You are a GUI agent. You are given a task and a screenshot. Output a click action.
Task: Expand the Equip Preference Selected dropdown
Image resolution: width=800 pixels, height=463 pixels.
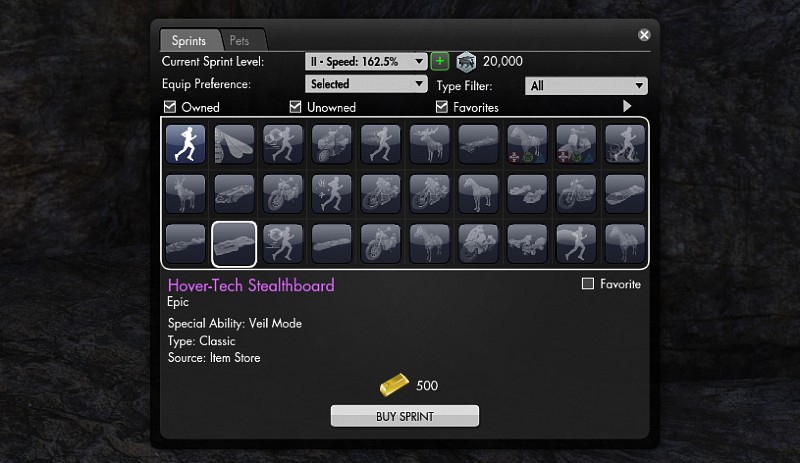click(366, 84)
